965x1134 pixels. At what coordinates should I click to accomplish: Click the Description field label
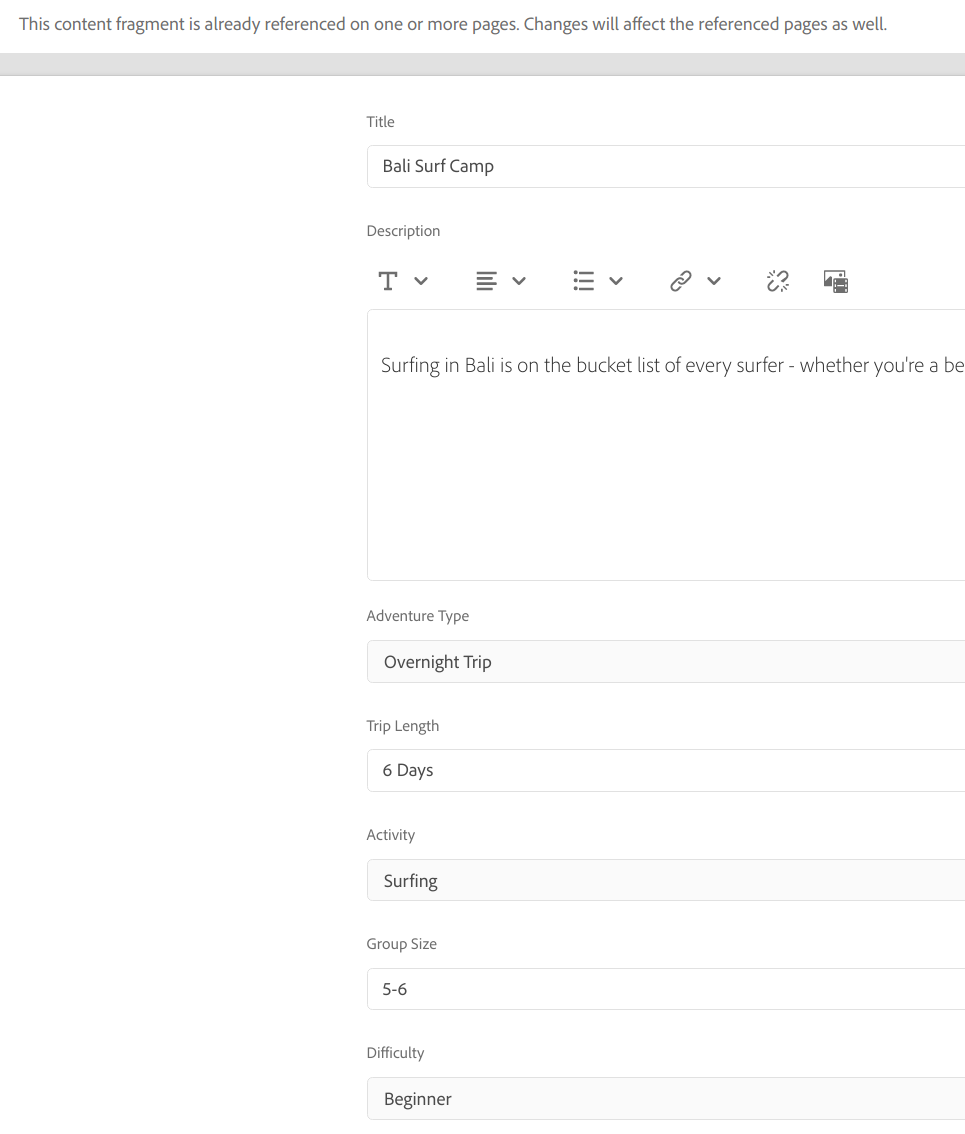pos(403,231)
